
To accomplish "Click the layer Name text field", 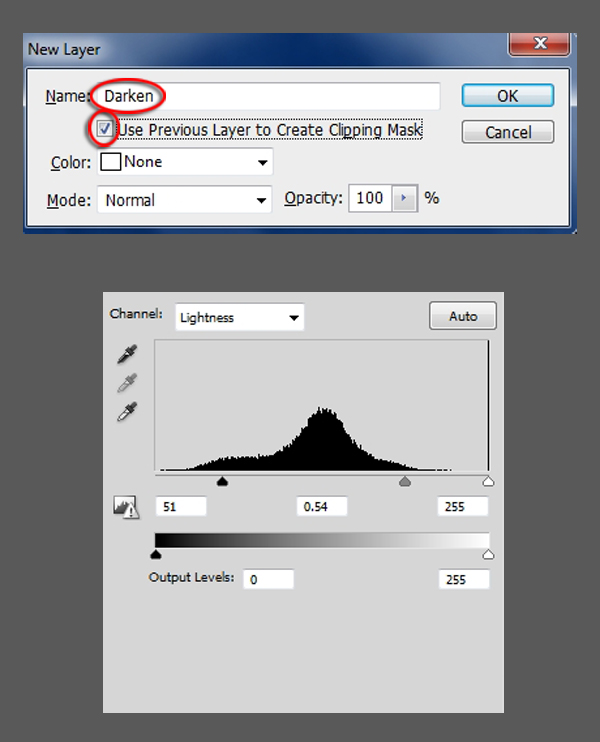I will pyautogui.click(x=266, y=96).
